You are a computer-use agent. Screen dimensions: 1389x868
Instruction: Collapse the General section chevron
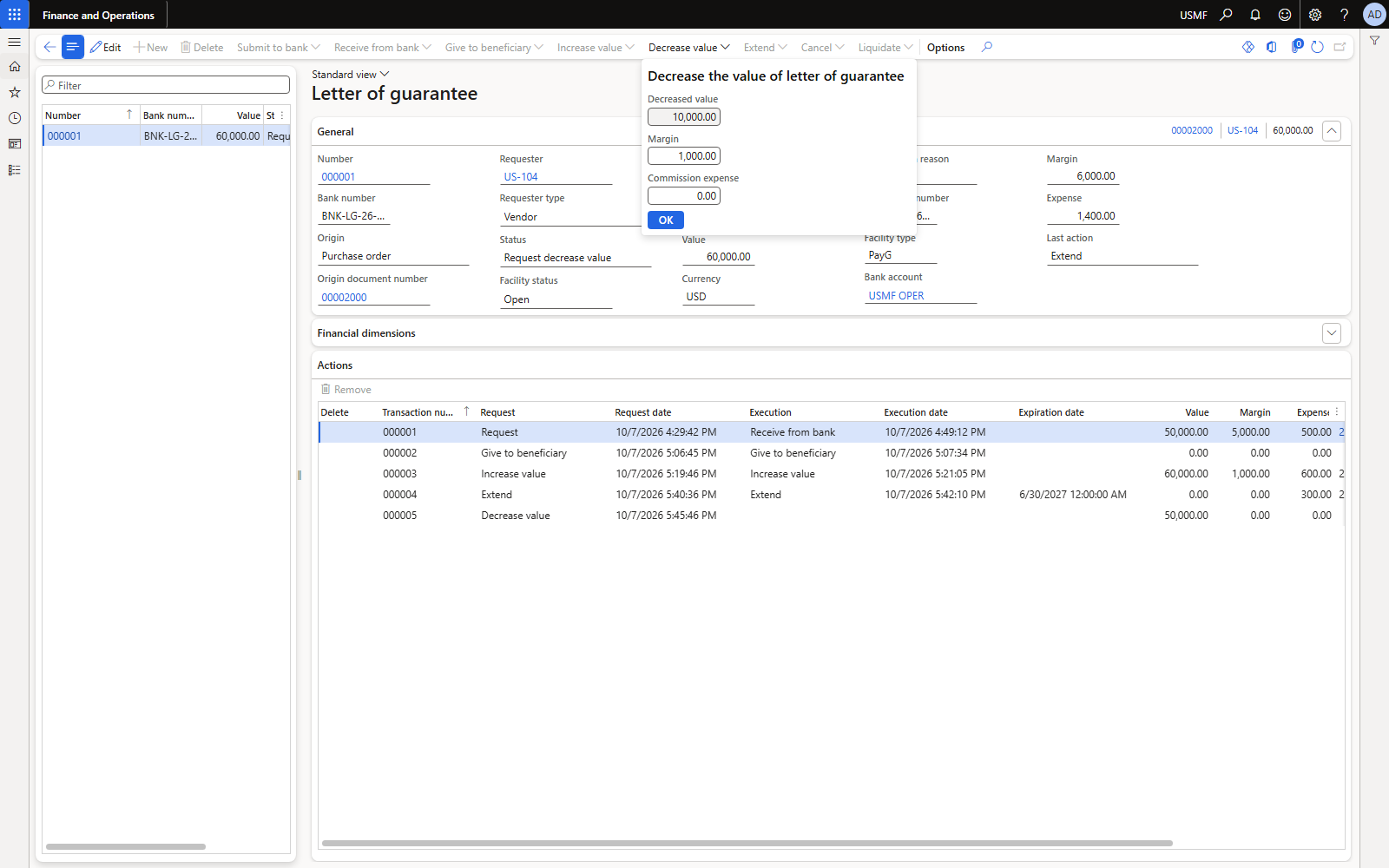pyautogui.click(x=1332, y=131)
